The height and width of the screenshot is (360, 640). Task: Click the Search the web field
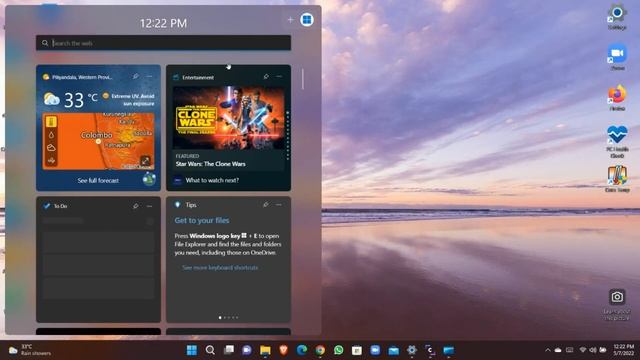point(163,43)
